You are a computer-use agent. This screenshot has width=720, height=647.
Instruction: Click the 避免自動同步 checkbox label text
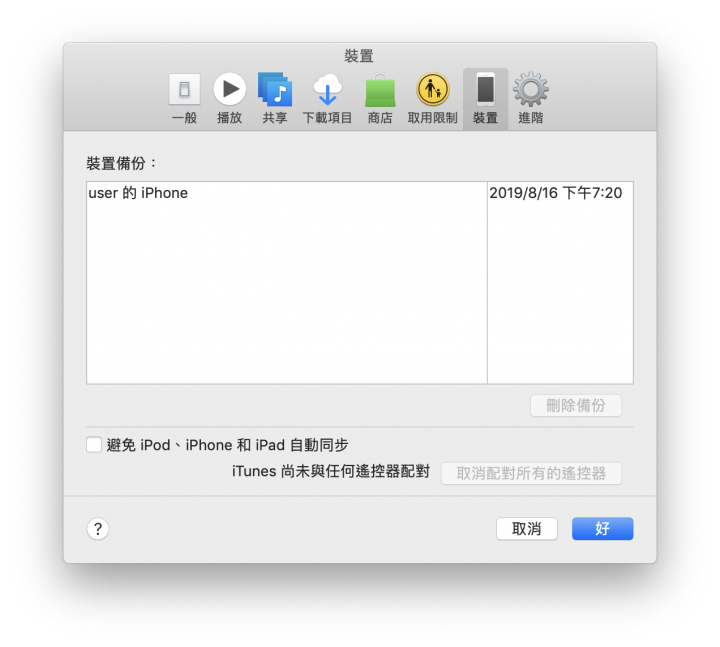228,445
